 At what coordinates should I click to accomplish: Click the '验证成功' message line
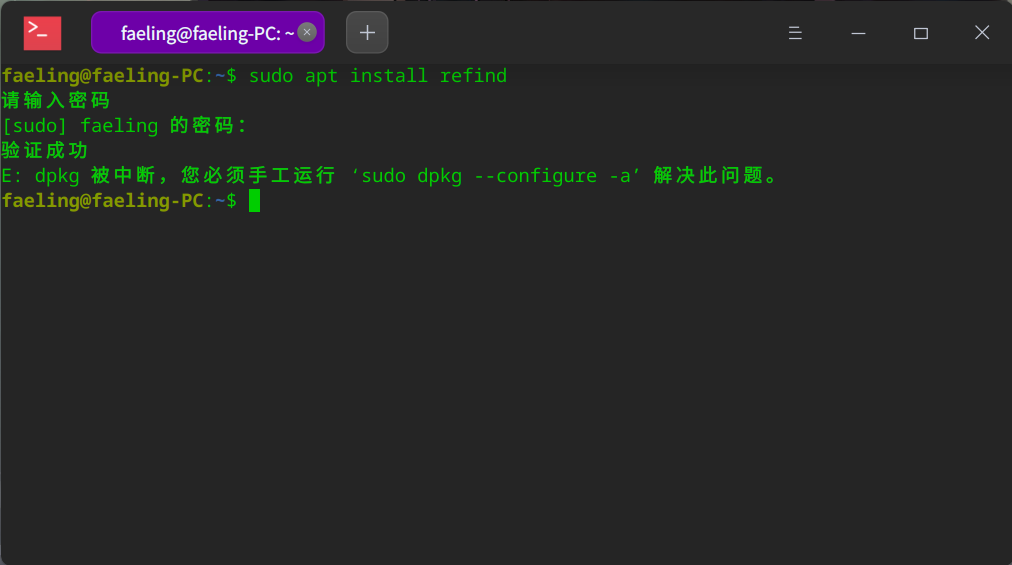[45, 151]
